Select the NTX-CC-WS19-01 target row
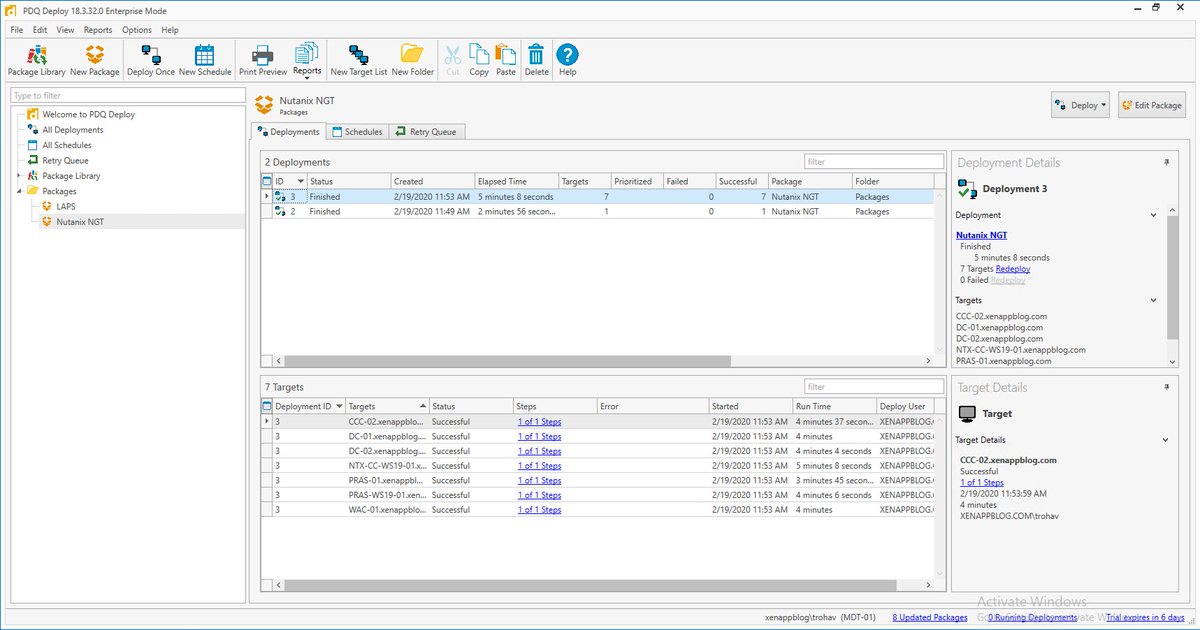This screenshot has width=1200, height=630. [597, 466]
